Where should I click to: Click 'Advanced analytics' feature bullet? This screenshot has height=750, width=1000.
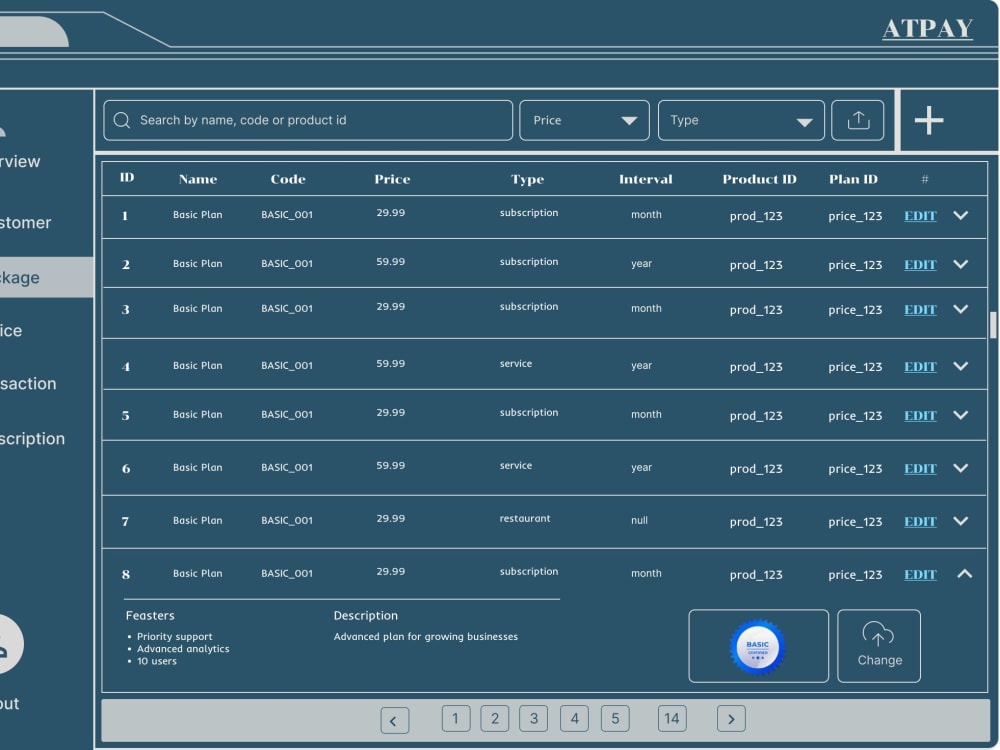(182, 649)
